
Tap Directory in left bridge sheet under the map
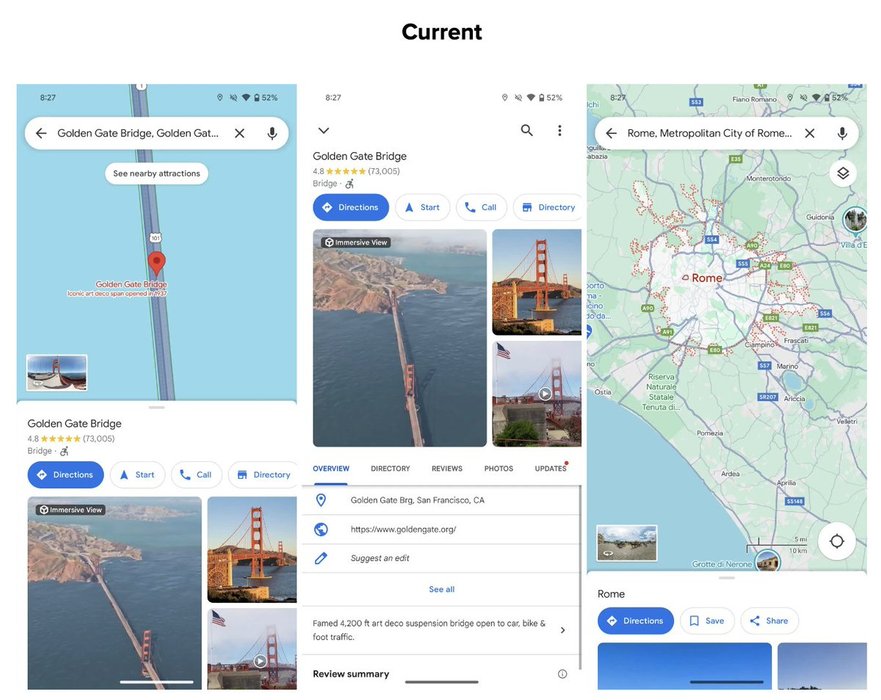(x=264, y=475)
